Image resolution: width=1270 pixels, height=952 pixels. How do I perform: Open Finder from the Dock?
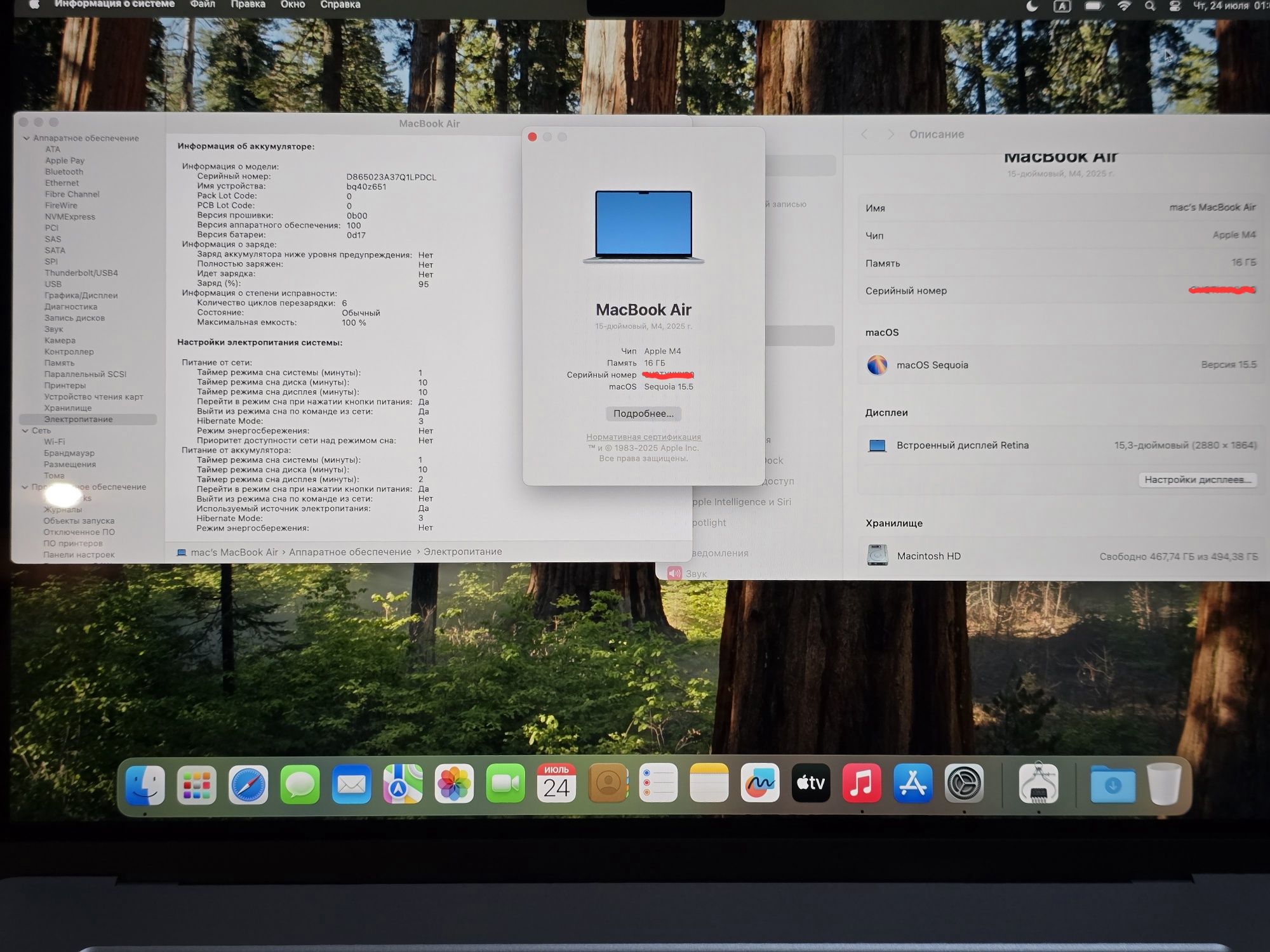click(x=145, y=785)
